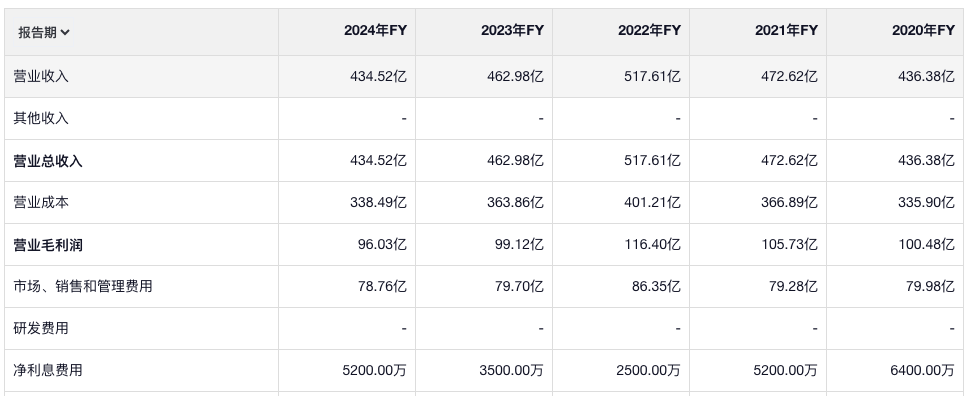Select the 2024年FY column header

point(375,30)
